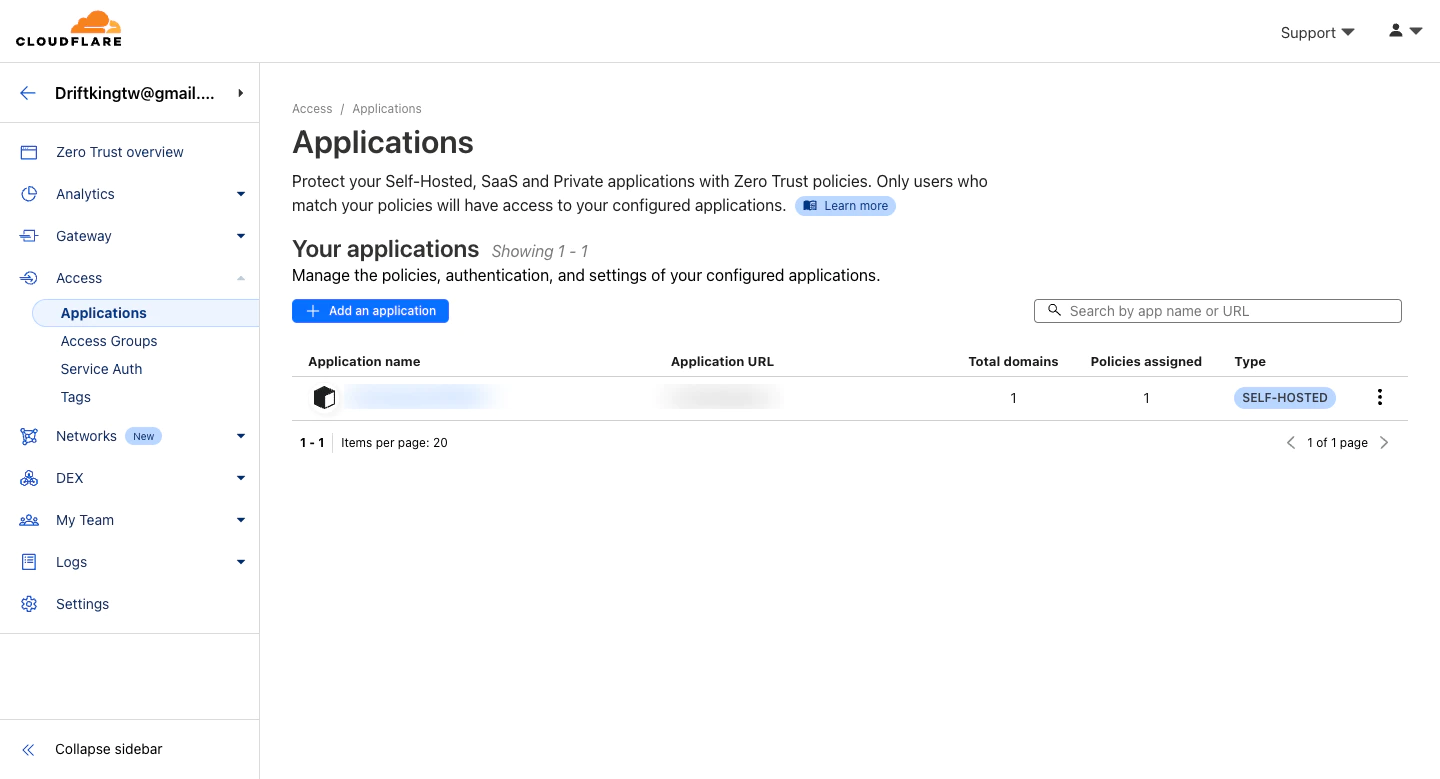
Task: Click the New badge beside Networks
Action: [x=144, y=436]
